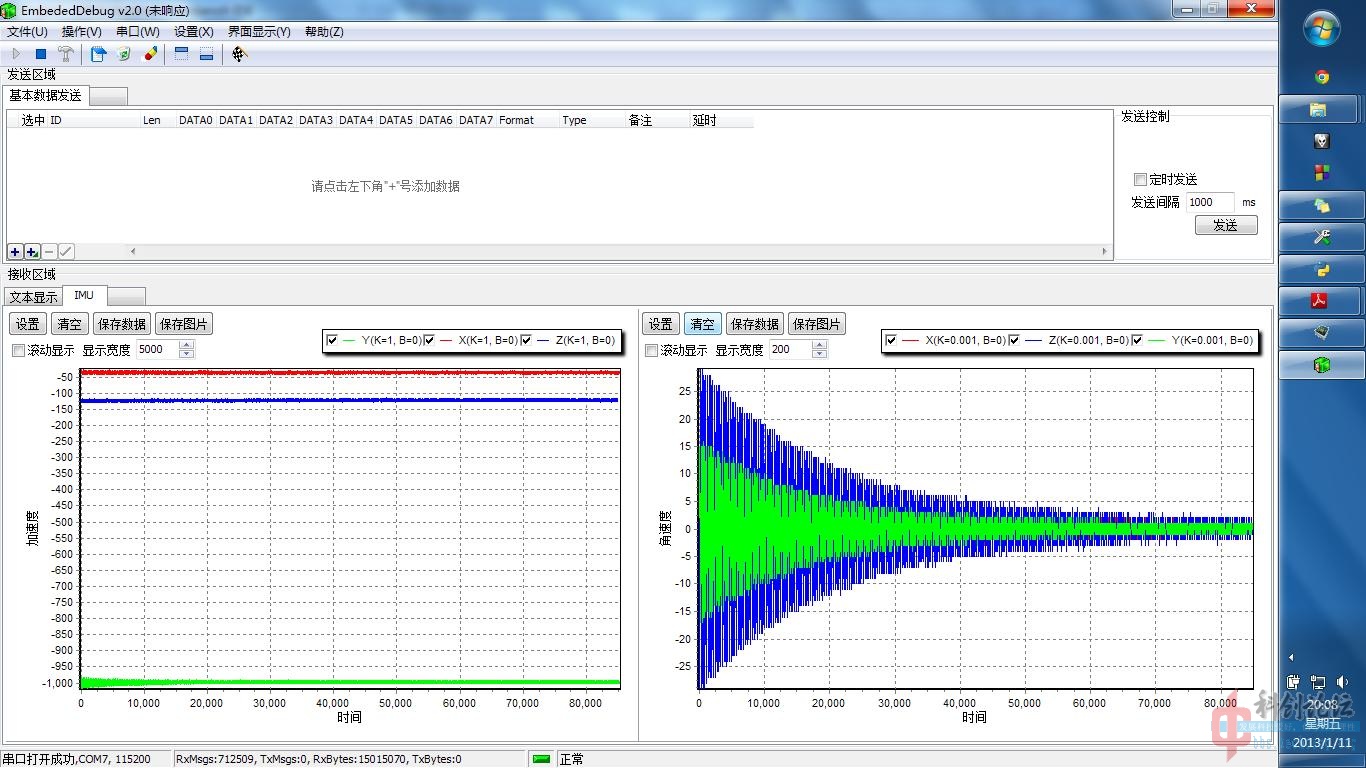Click the 发送间隔 input field showing 1000
This screenshot has width=1366, height=768.
[1210, 202]
